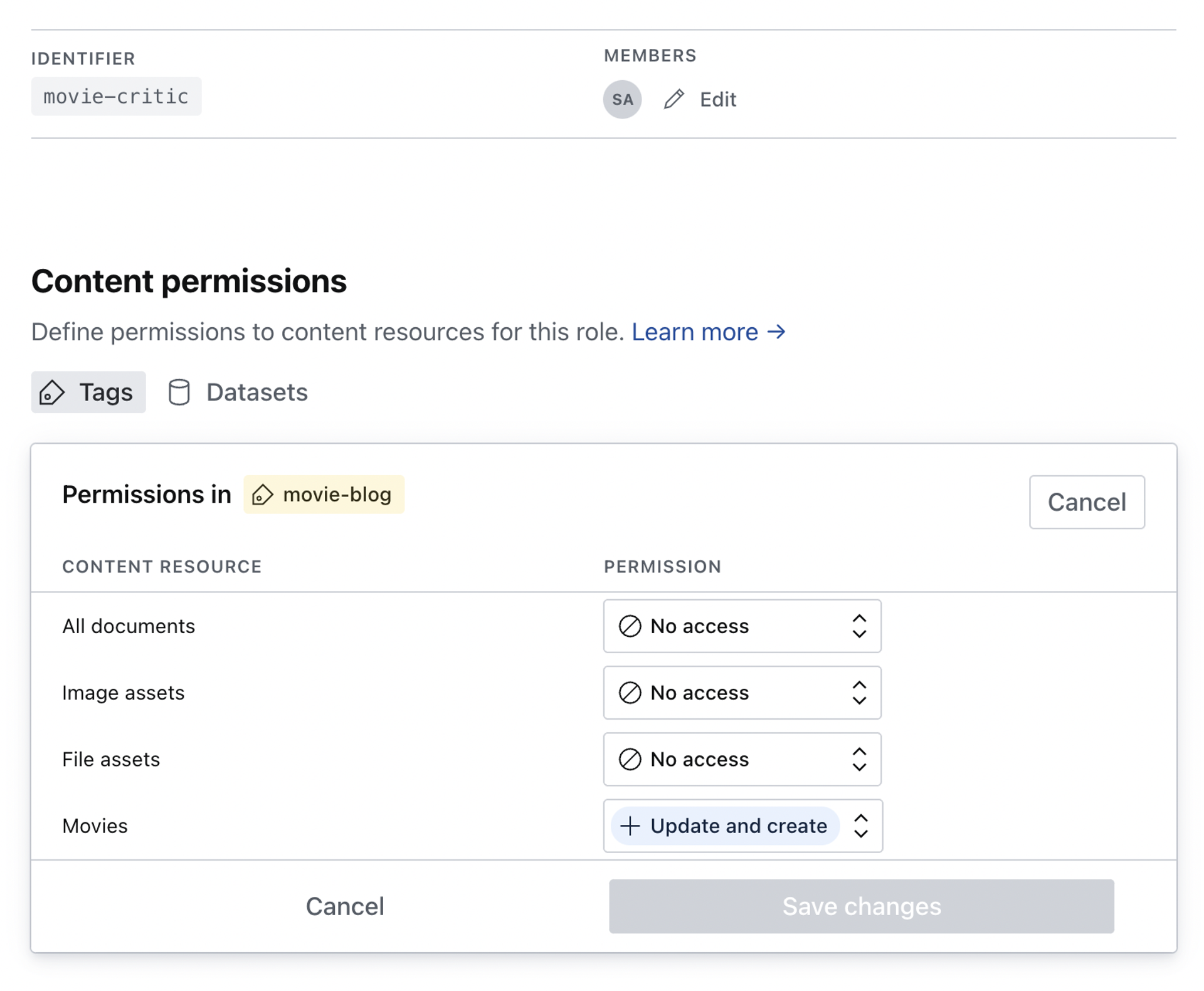The image size is (1204, 991).
Task: Click the no-access icon for Image assets
Action: pos(630,693)
